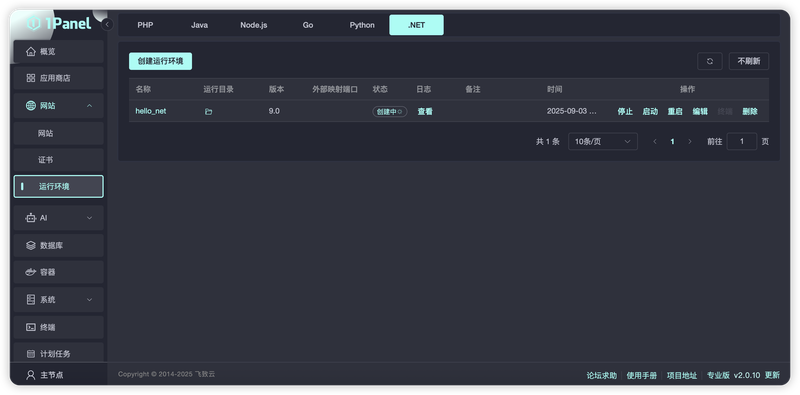Open the 项目地址 footer link

tap(682, 375)
